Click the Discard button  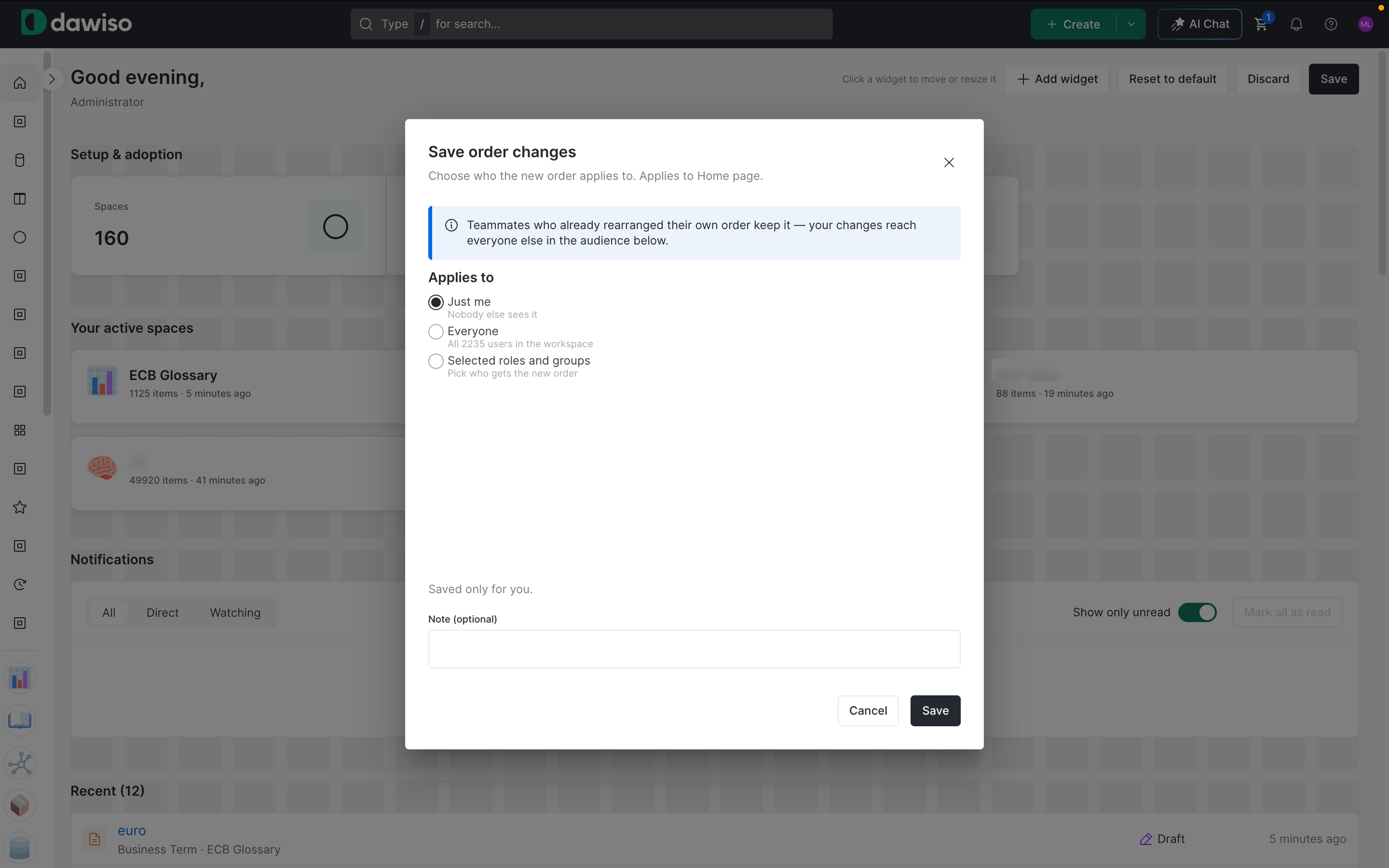pos(1268,79)
